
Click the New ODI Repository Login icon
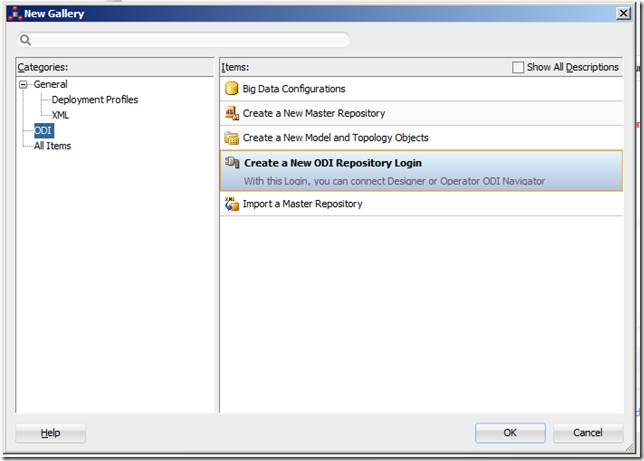232,163
